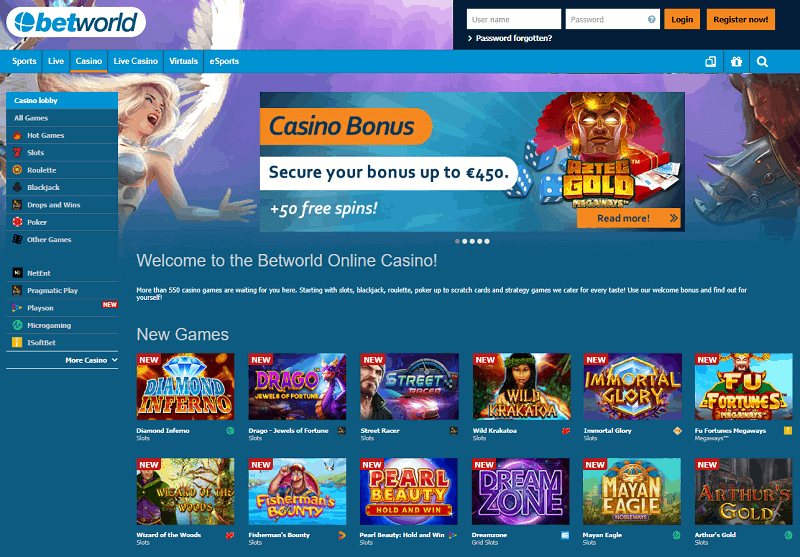The width and height of the screenshot is (800, 557).
Task: Go to eSports tab
Action: pyautogui.click(x=224, y=61)
